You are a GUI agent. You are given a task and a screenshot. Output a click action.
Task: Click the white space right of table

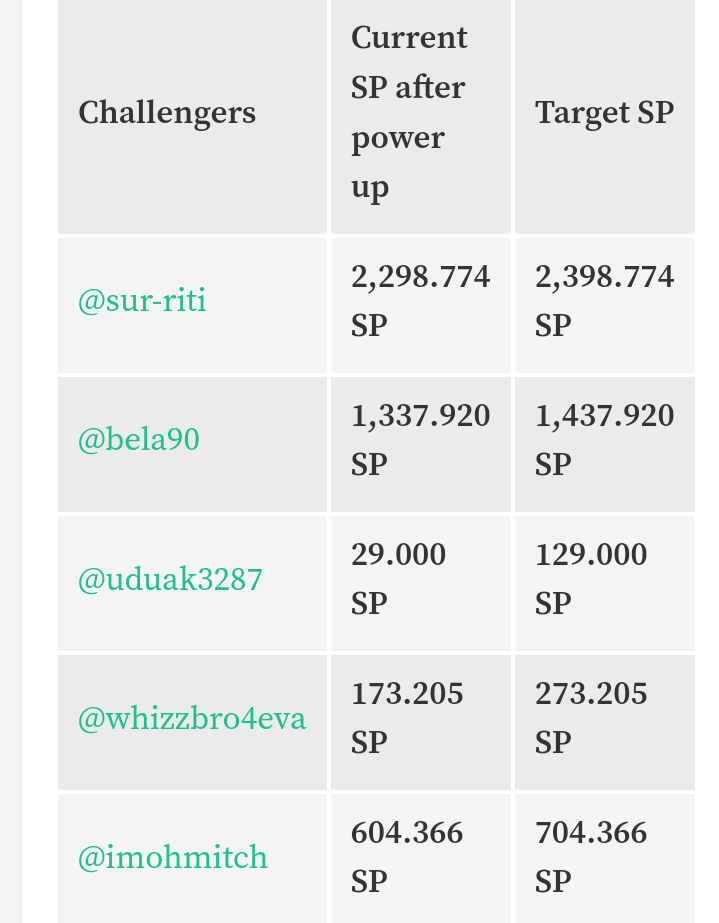(707, 460)
